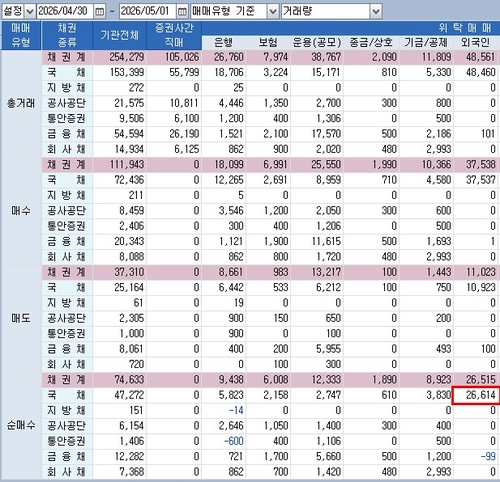Click the 매매 유형 column header
This screenshot has height=482, width=500.
pyautogui.click(x=21, y=35)
